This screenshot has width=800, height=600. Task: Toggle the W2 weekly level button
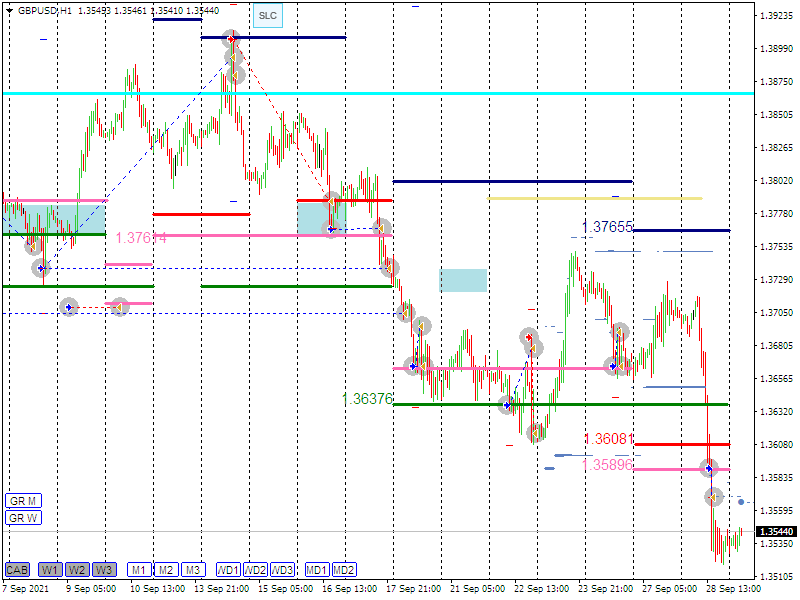(x=77, y=569)
